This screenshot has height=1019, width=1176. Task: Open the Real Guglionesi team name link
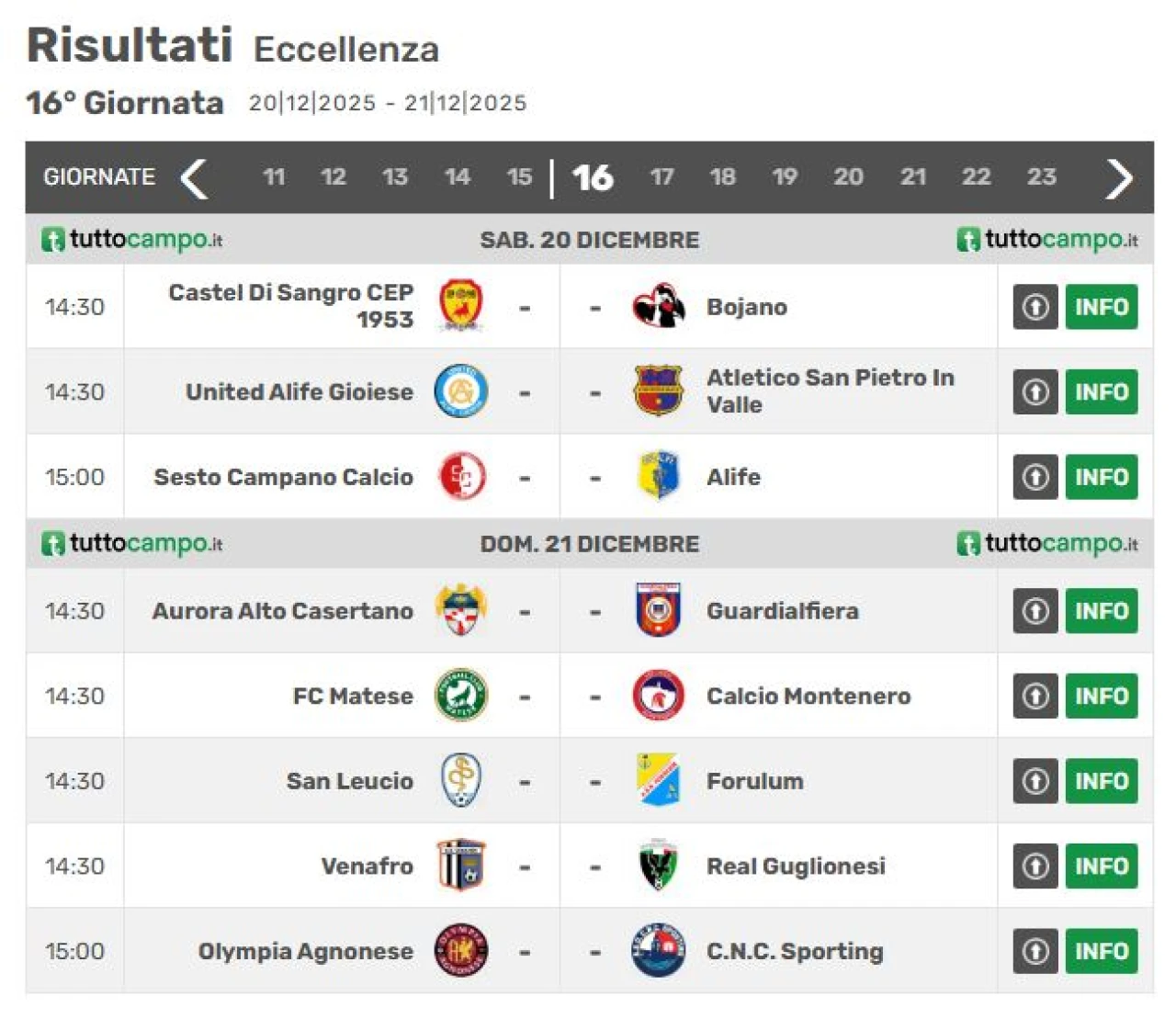(x=796, y=866)
